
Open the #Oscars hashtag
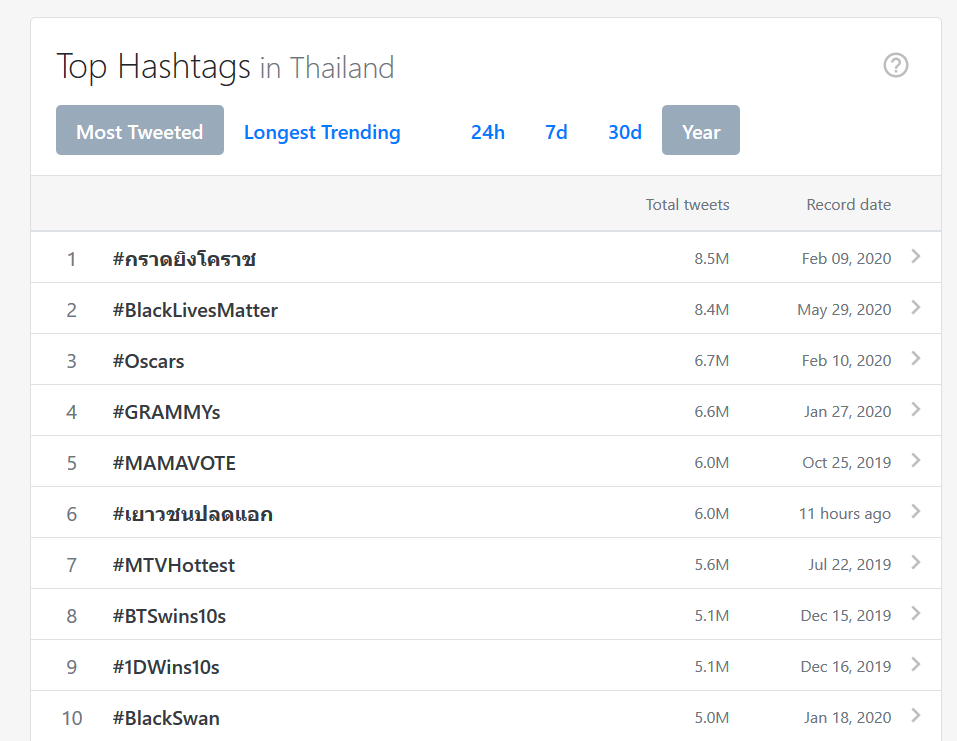click(x=148, y=361)
